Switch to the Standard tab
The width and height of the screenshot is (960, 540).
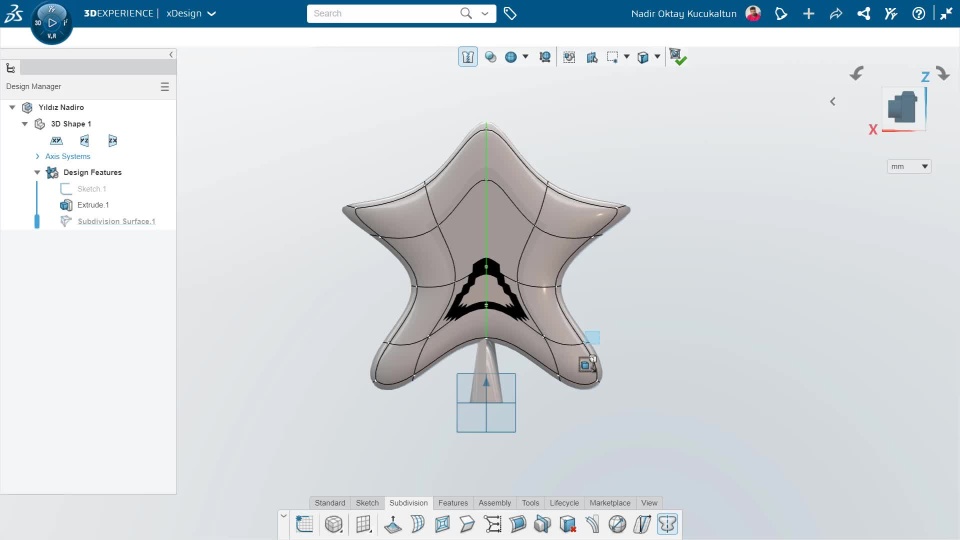click(x=330, y=503)
